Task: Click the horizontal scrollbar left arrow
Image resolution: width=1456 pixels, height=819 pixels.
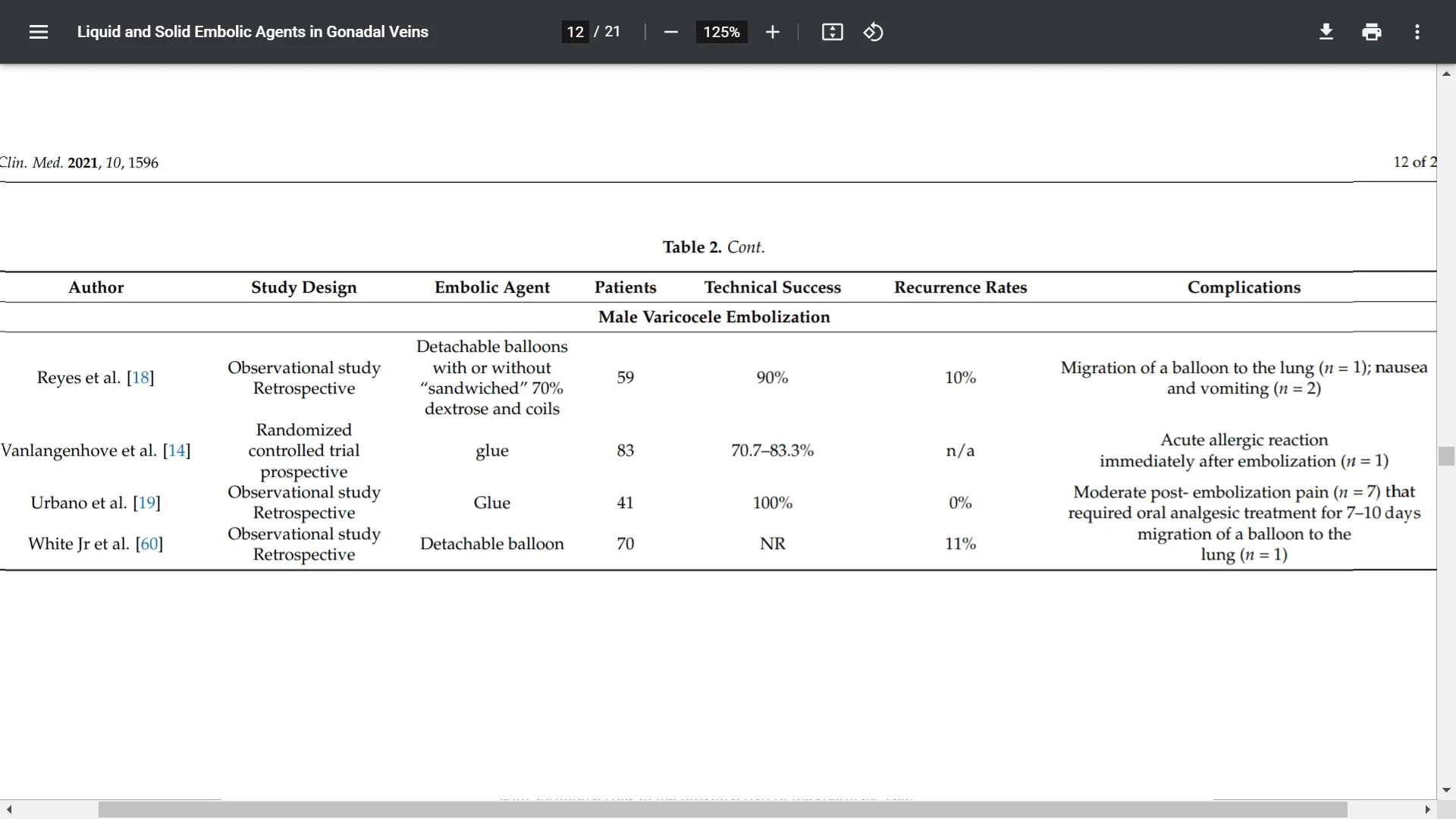Action: pos(9,810)
